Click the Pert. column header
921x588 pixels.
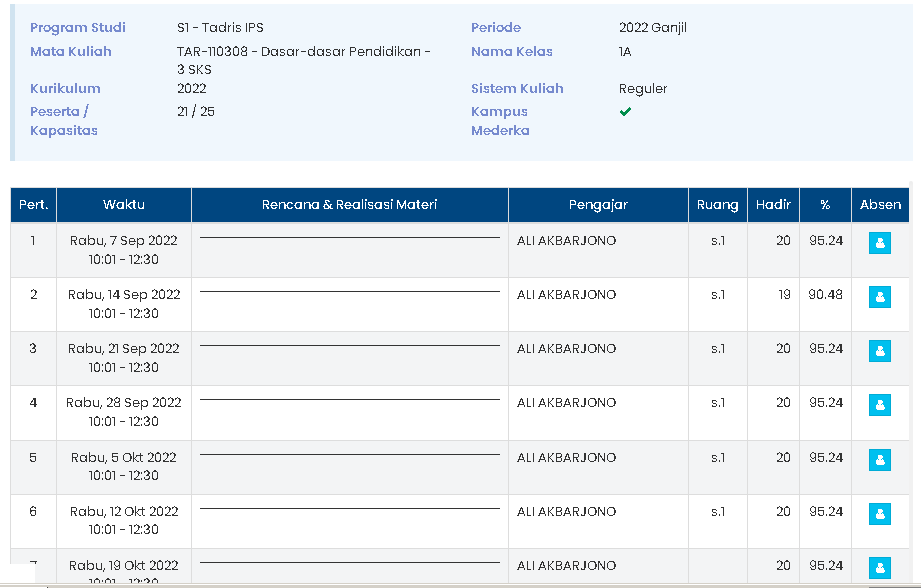point(33,205)
